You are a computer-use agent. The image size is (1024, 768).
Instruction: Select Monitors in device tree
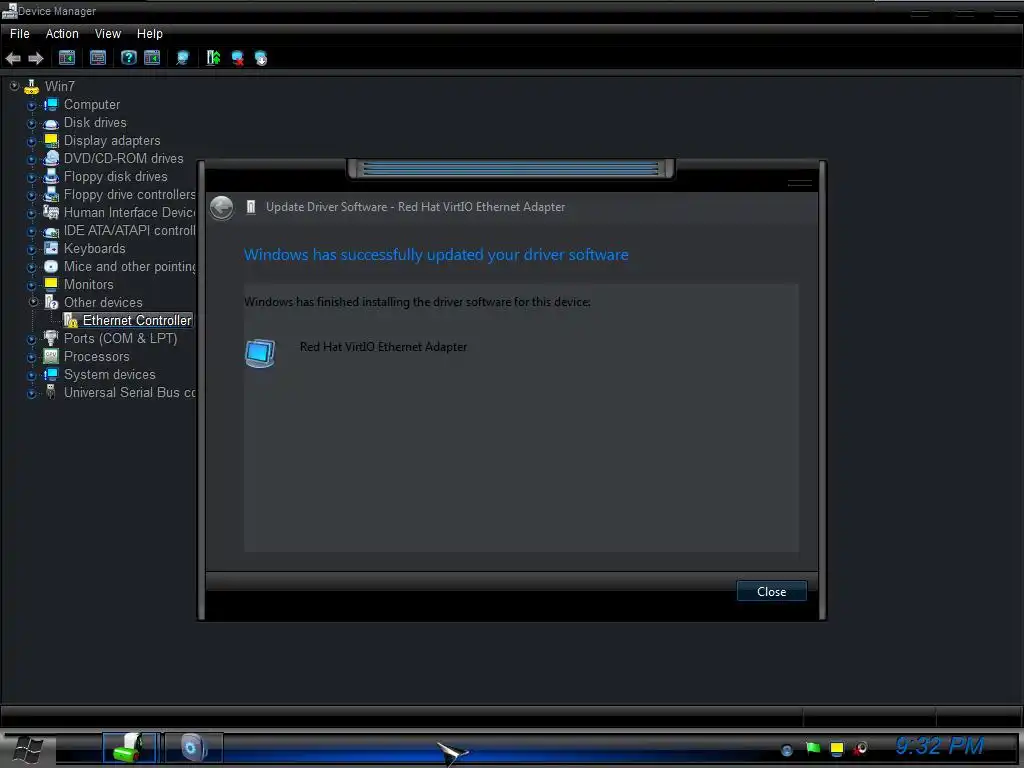89,284
